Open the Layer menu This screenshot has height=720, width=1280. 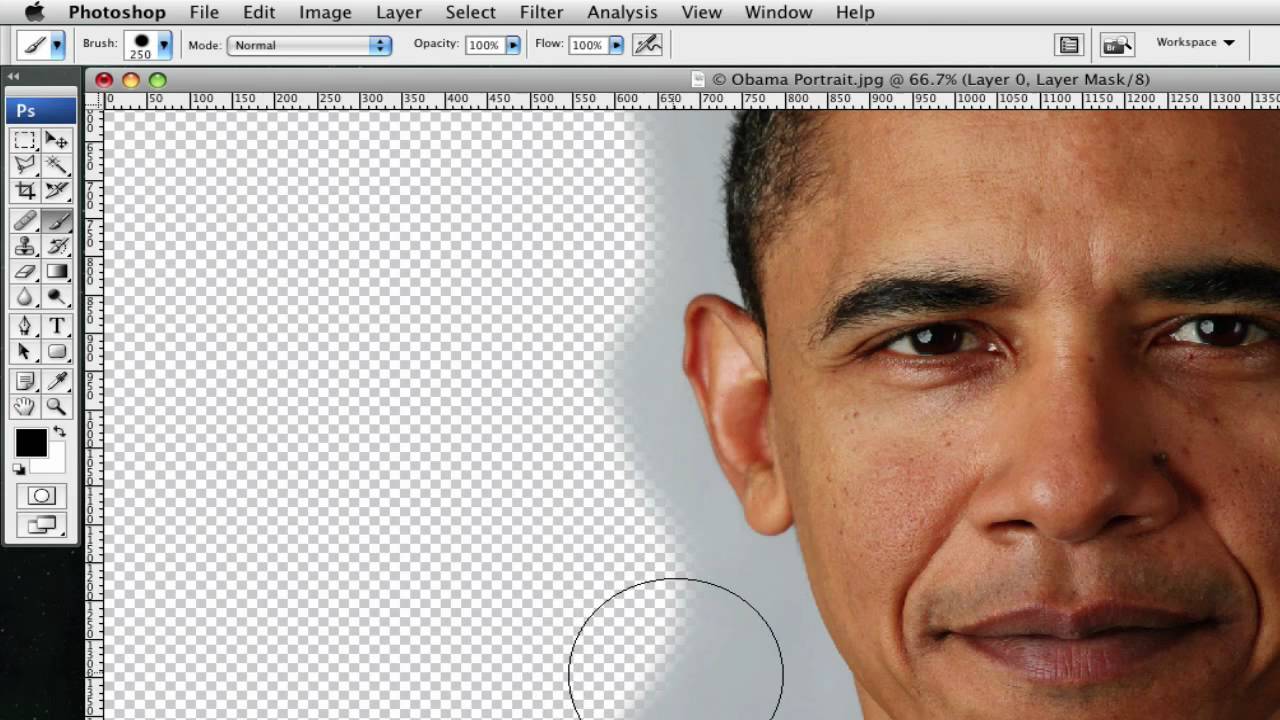[398, 12]
